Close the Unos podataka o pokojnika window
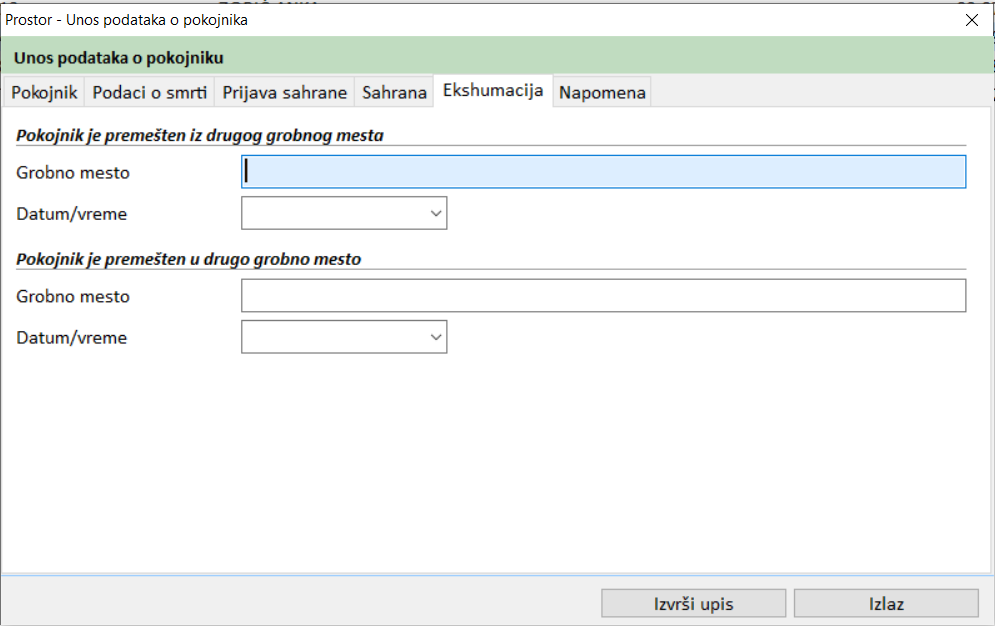 pos(970,19)
